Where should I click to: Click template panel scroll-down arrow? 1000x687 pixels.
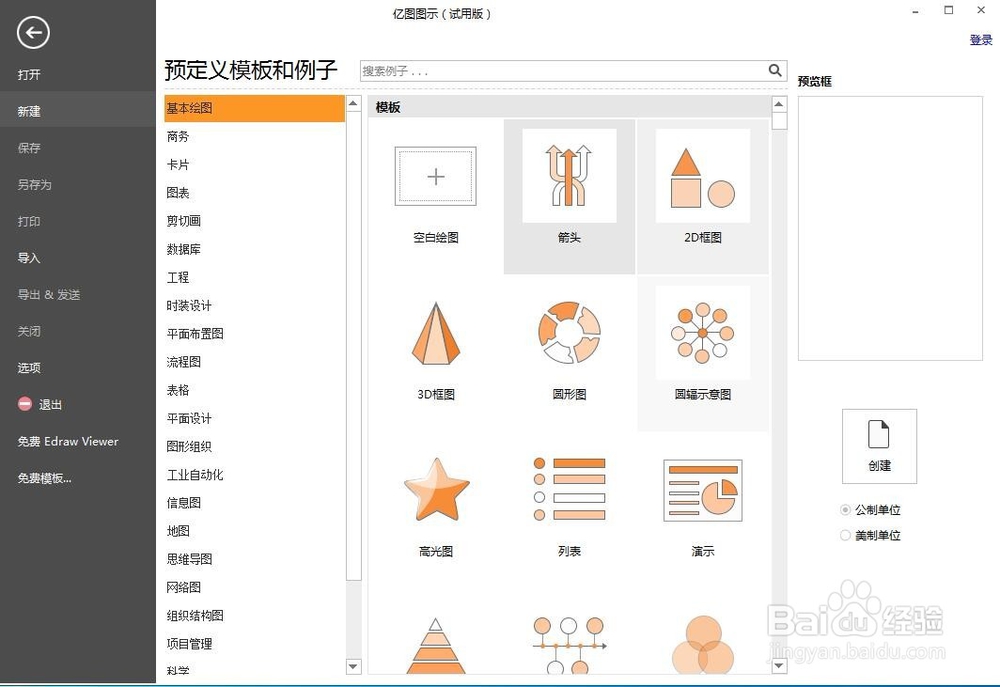(x=779, y=665)
